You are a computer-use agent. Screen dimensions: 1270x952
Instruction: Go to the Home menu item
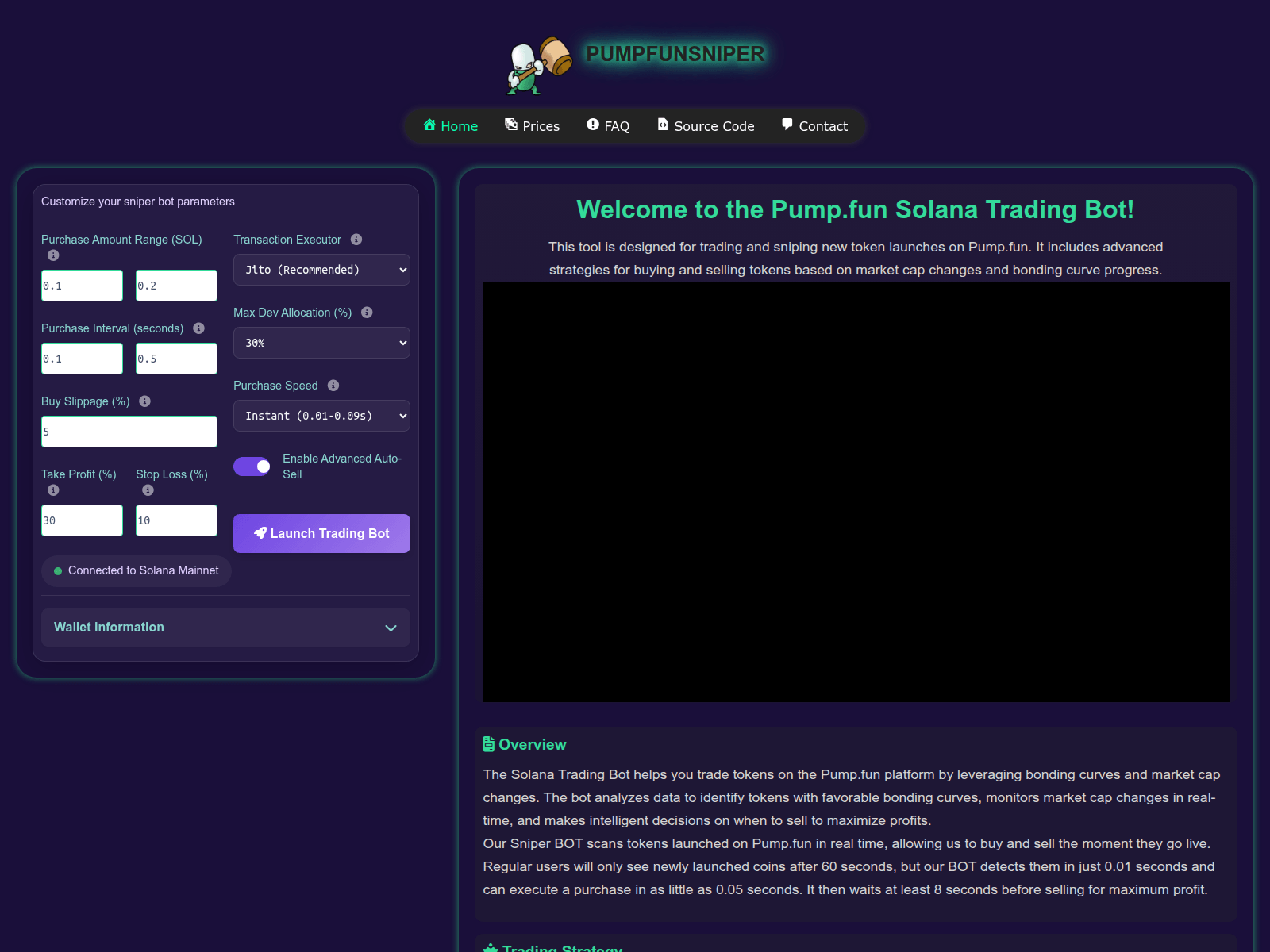coord(450,126)
